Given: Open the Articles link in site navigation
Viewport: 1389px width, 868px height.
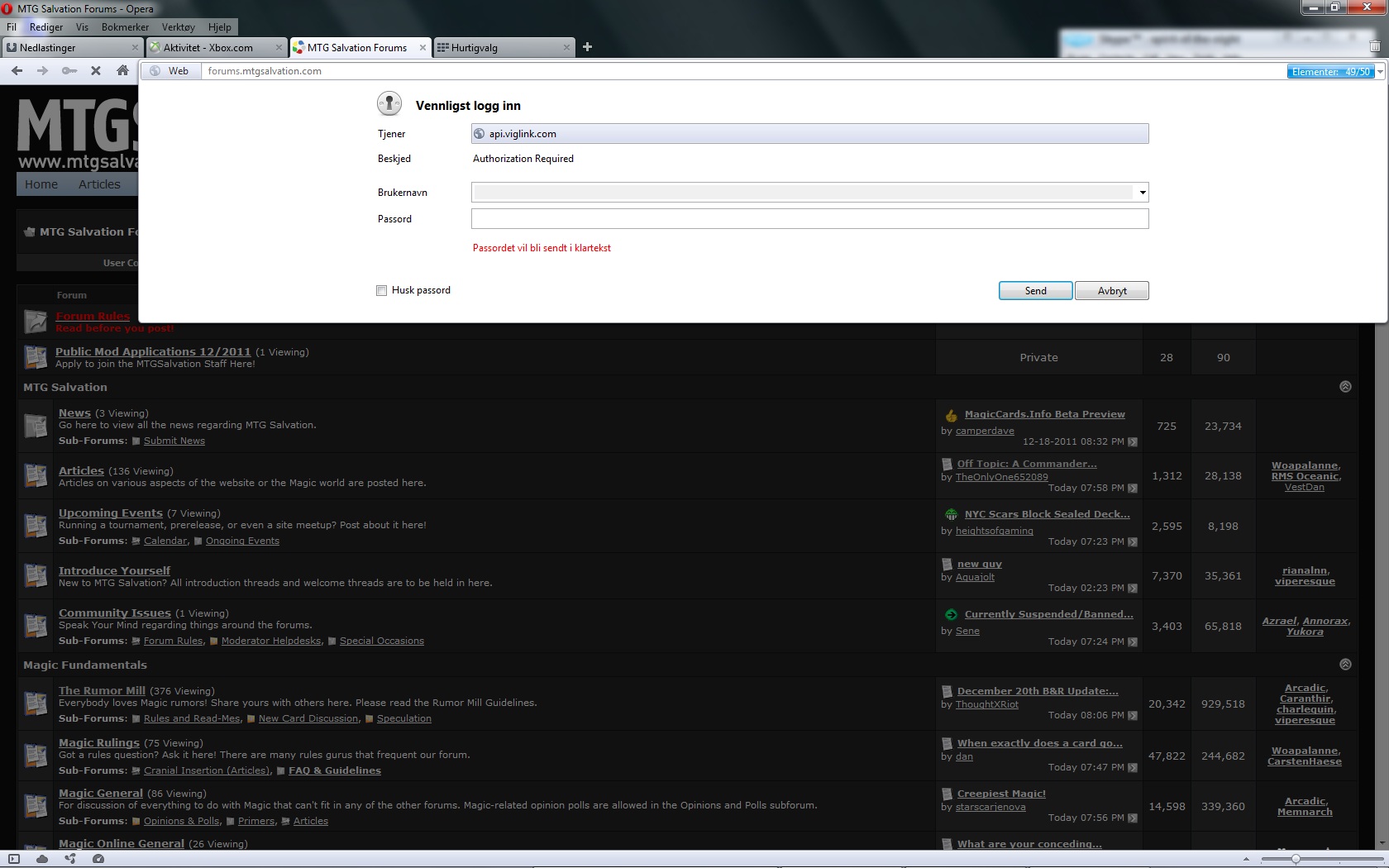Looking at the screenshot, I should [x=99, y=184].
